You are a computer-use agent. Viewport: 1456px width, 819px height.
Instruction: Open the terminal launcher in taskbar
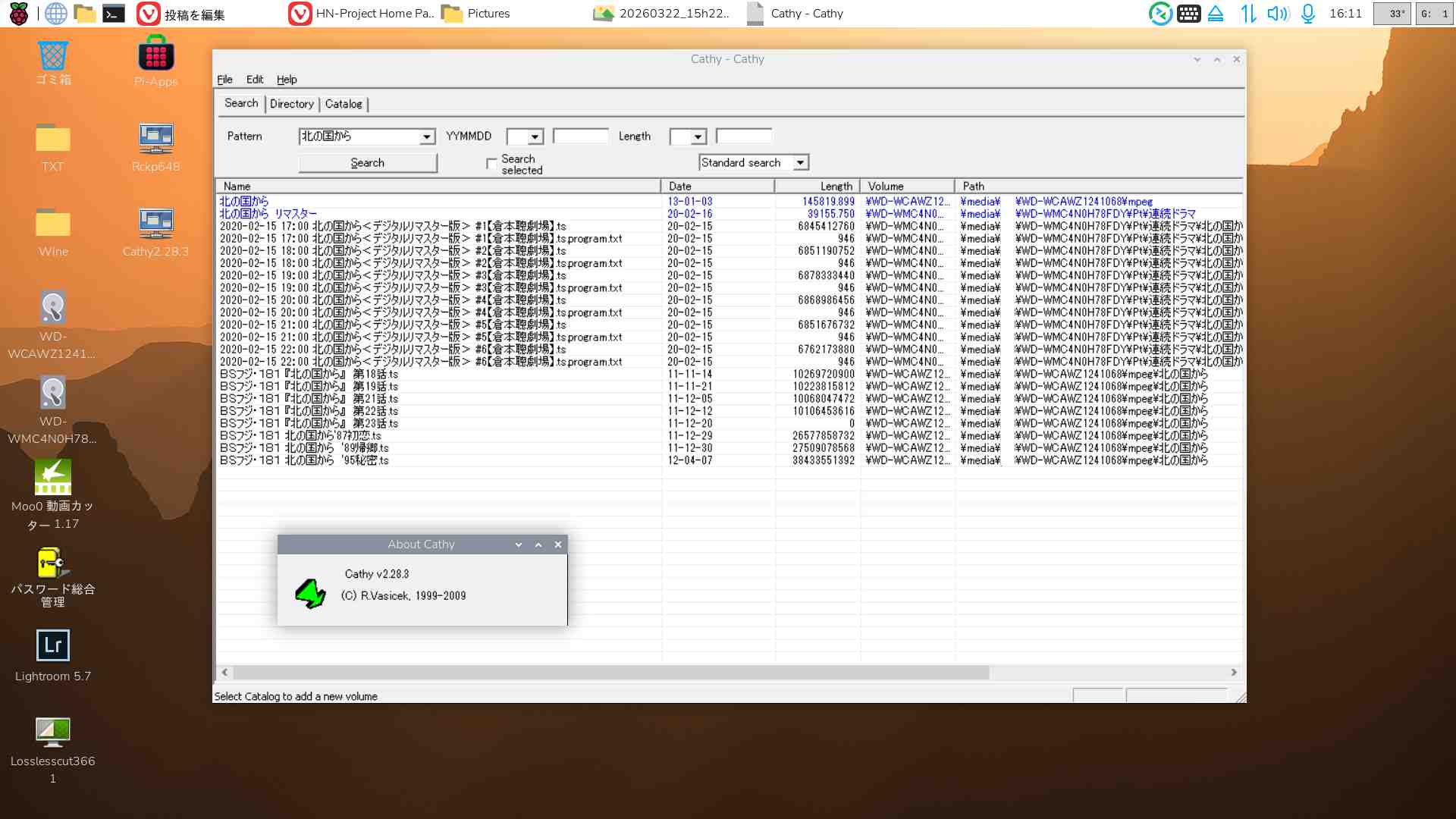pyautogui.click(x=114, y=14)
